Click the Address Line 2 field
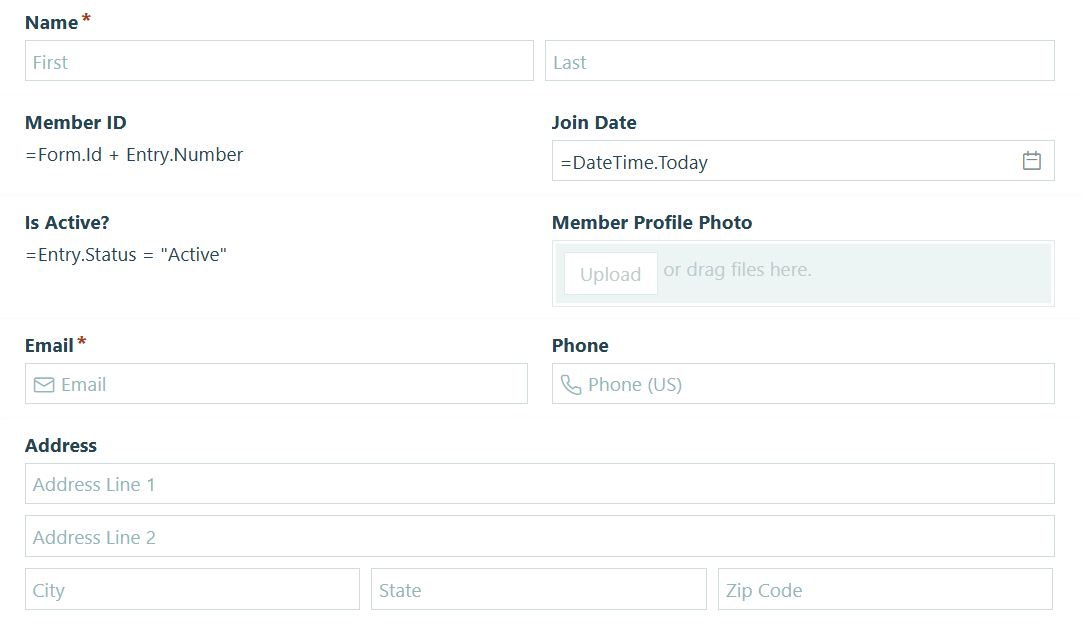 (x=540, y=536)
